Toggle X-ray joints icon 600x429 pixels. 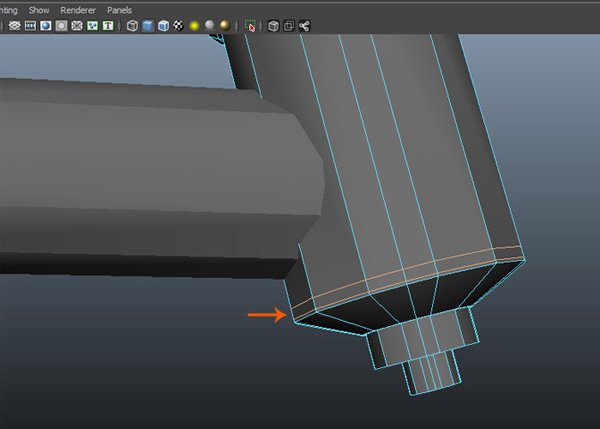point(305,26)
